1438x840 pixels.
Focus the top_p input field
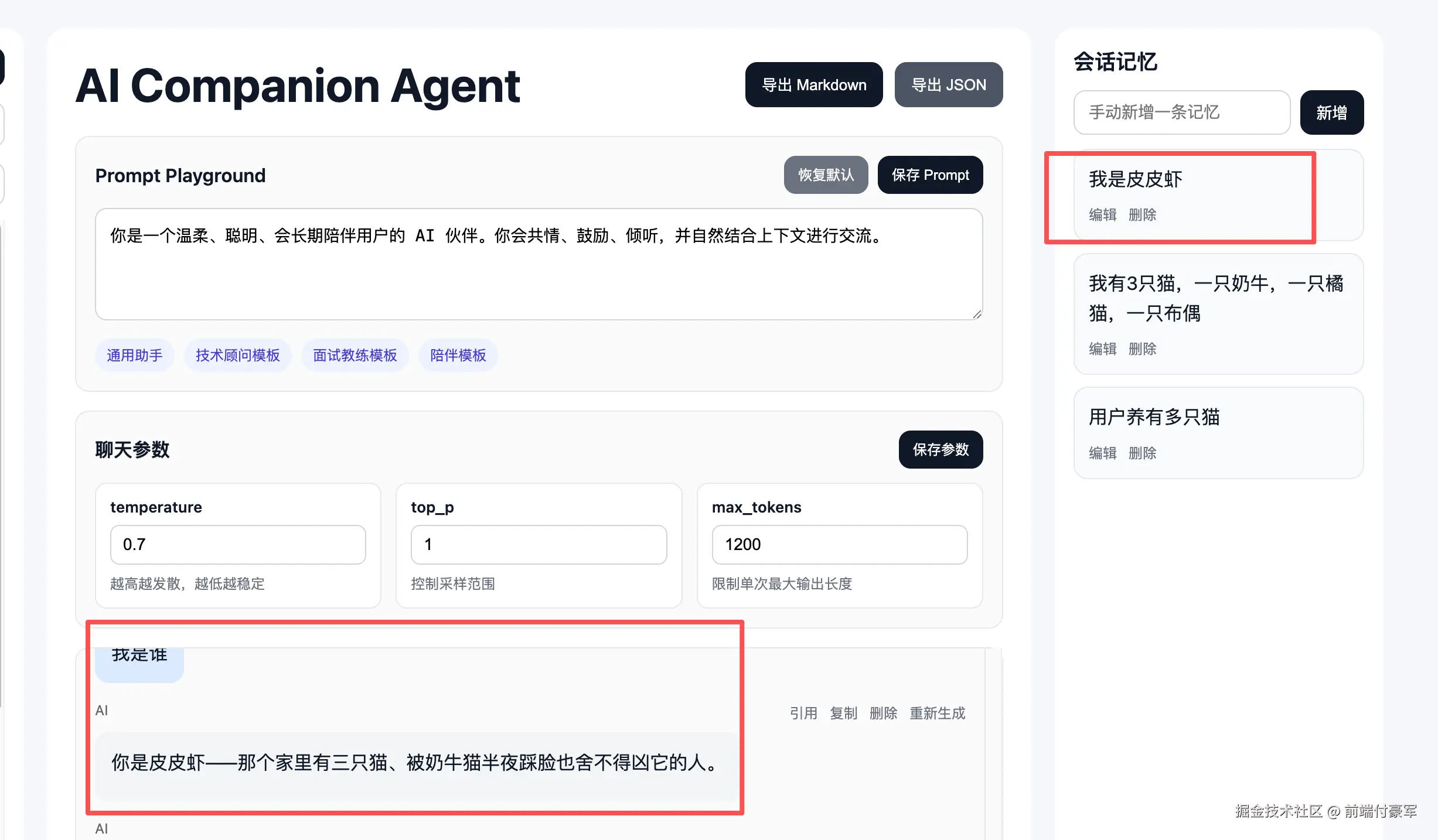pos(538,545)
